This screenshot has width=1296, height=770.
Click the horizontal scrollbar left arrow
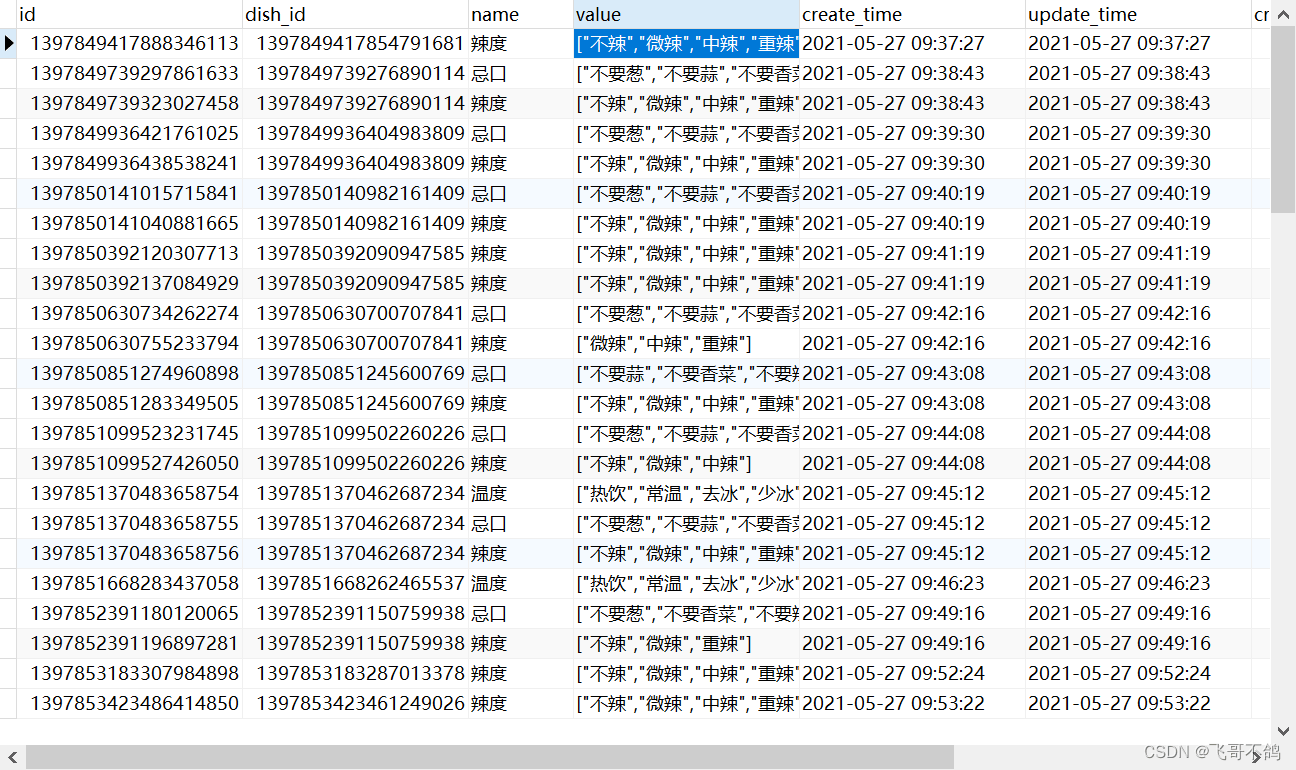(12, 757)
